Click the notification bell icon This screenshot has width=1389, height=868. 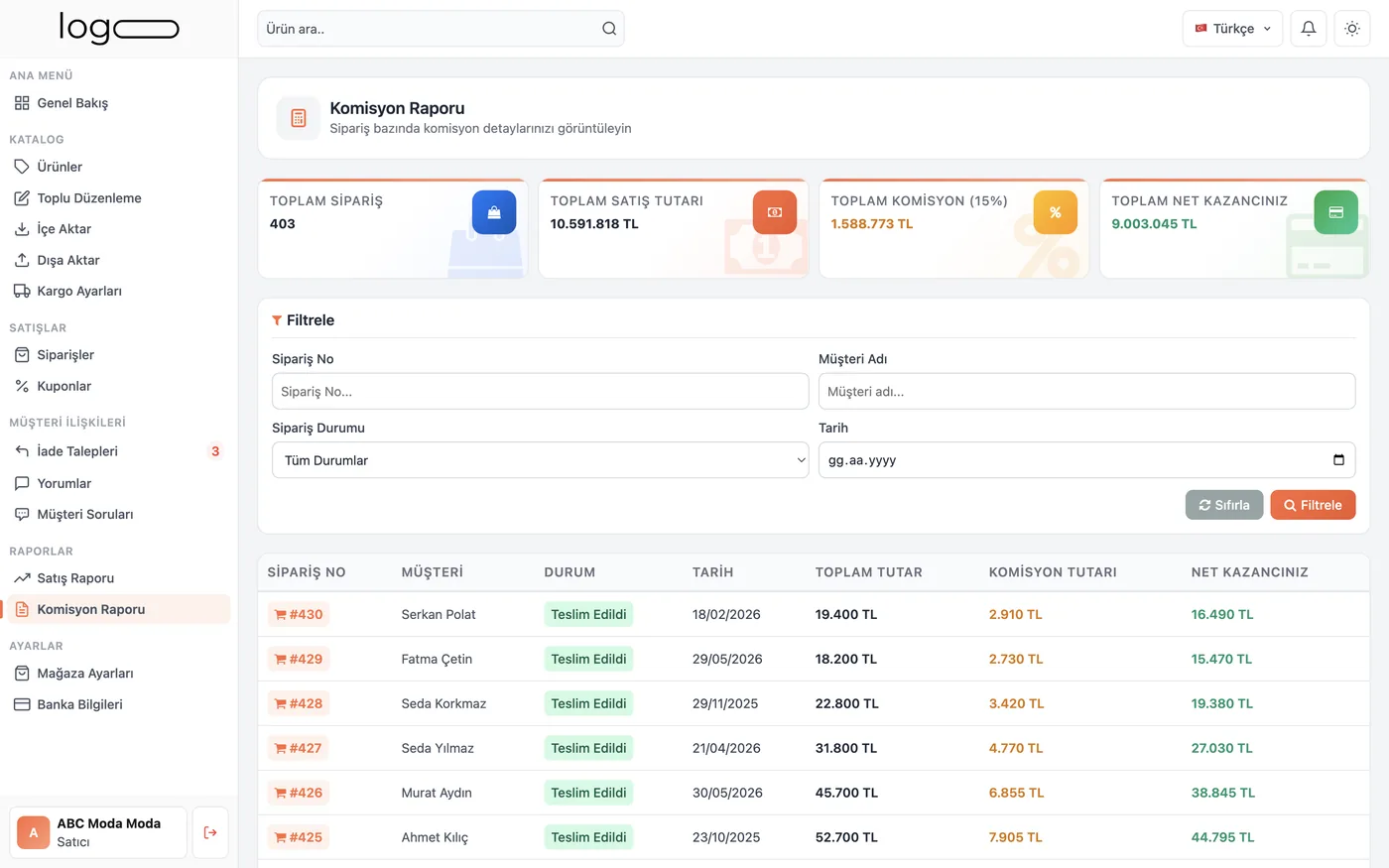coord(1308,29)
